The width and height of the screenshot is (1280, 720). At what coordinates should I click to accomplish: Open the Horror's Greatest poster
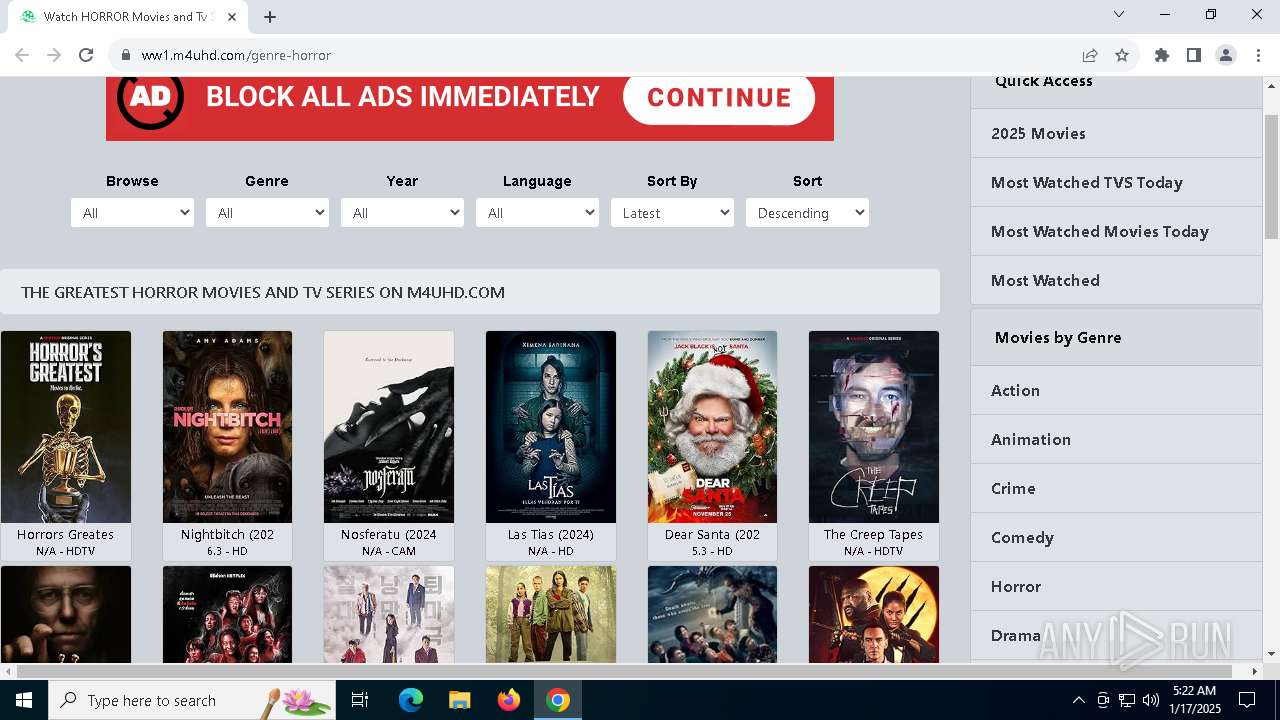pos(66,427)
